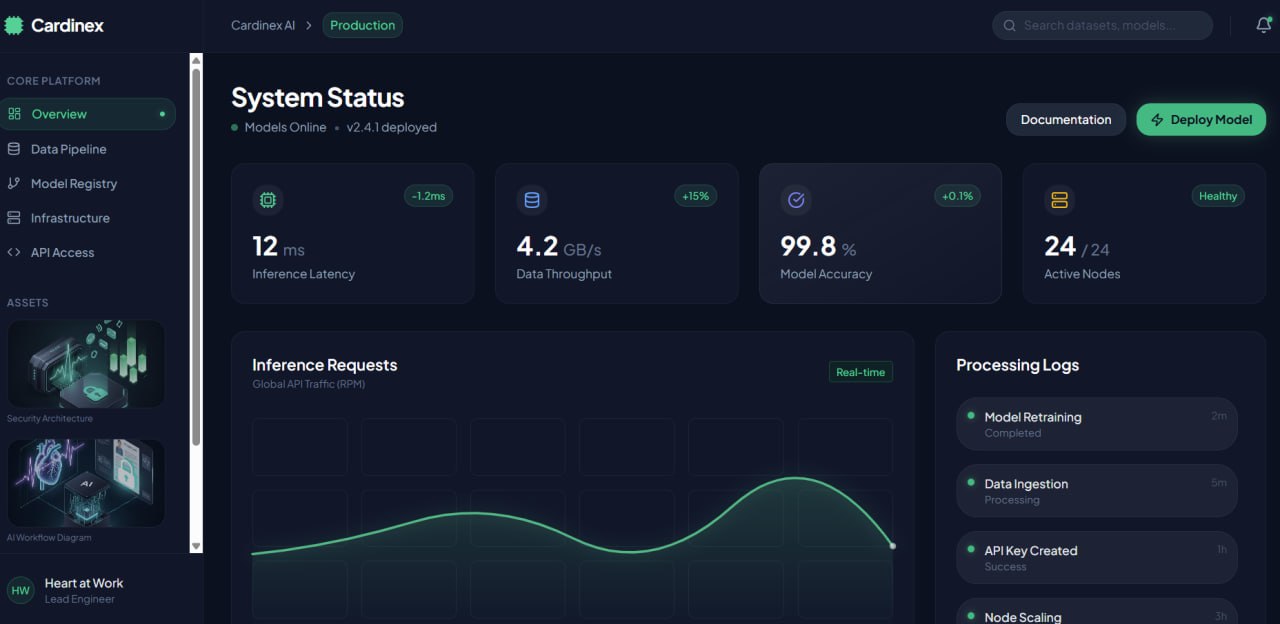Click the Data Pipeline database icon
Image resolution: width=1280 pixels, height=624 pixels.
pos(14,149)
